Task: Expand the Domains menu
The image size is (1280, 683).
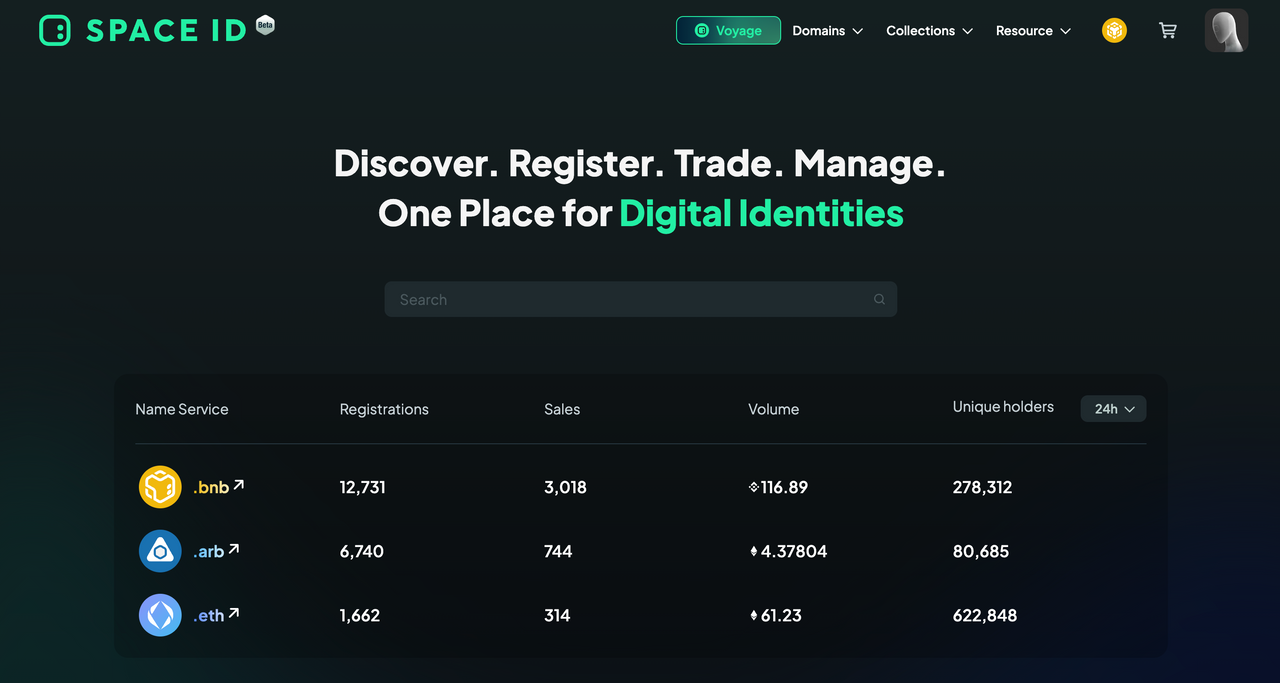Action: click(827, 31)
